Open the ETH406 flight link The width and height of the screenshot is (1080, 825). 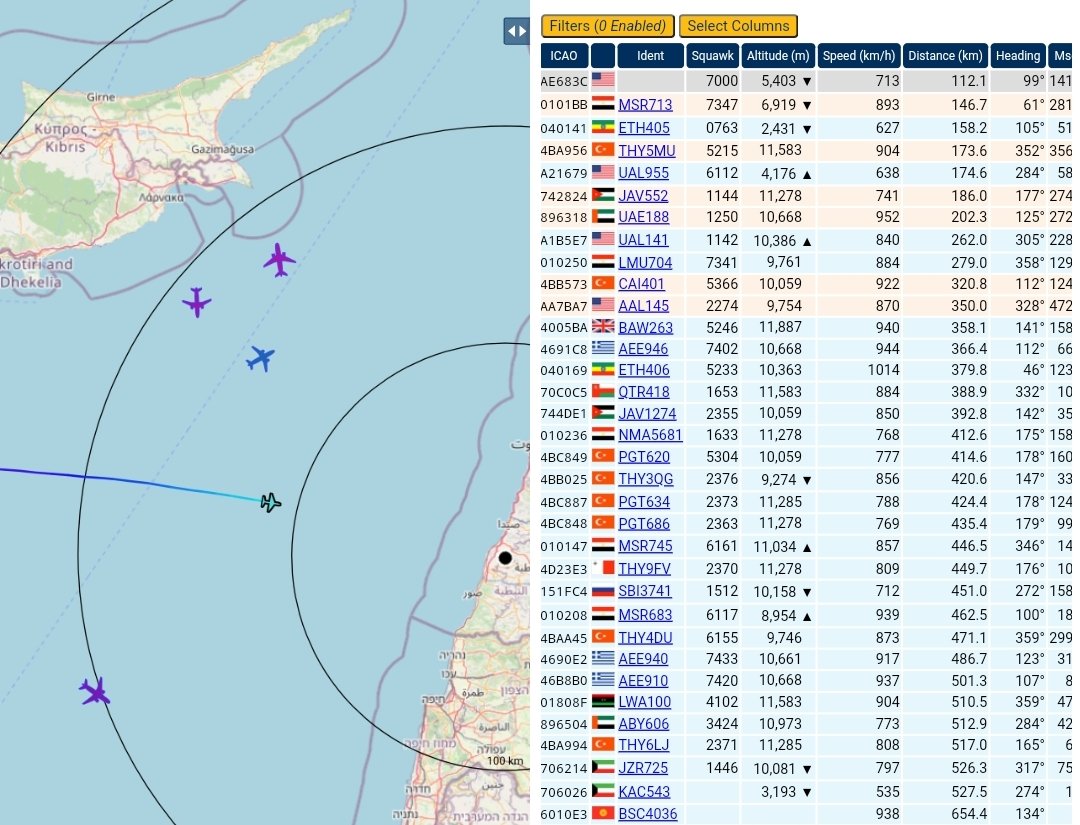[643, 370]
